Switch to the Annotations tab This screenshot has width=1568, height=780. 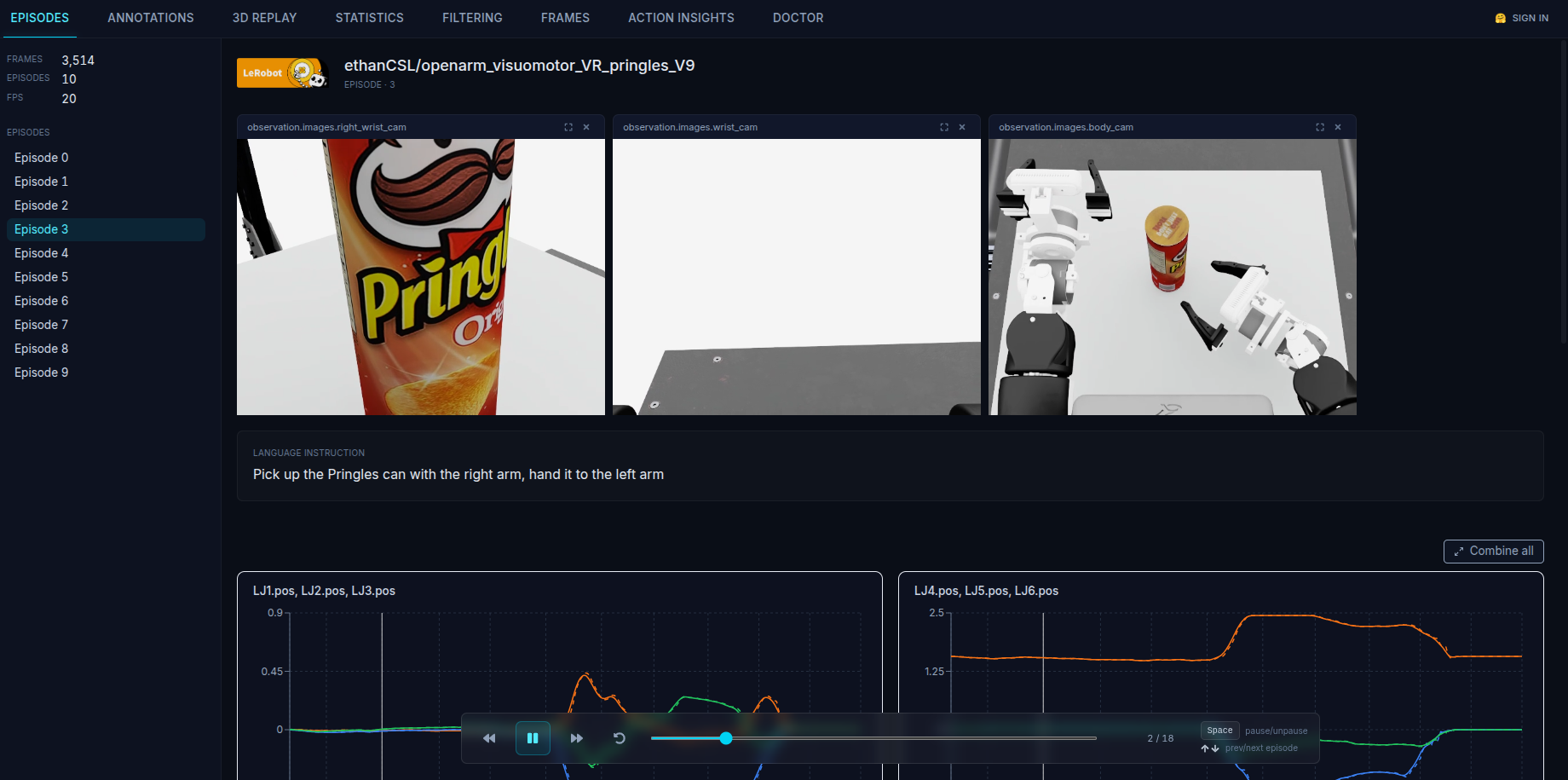click(151, 18)
